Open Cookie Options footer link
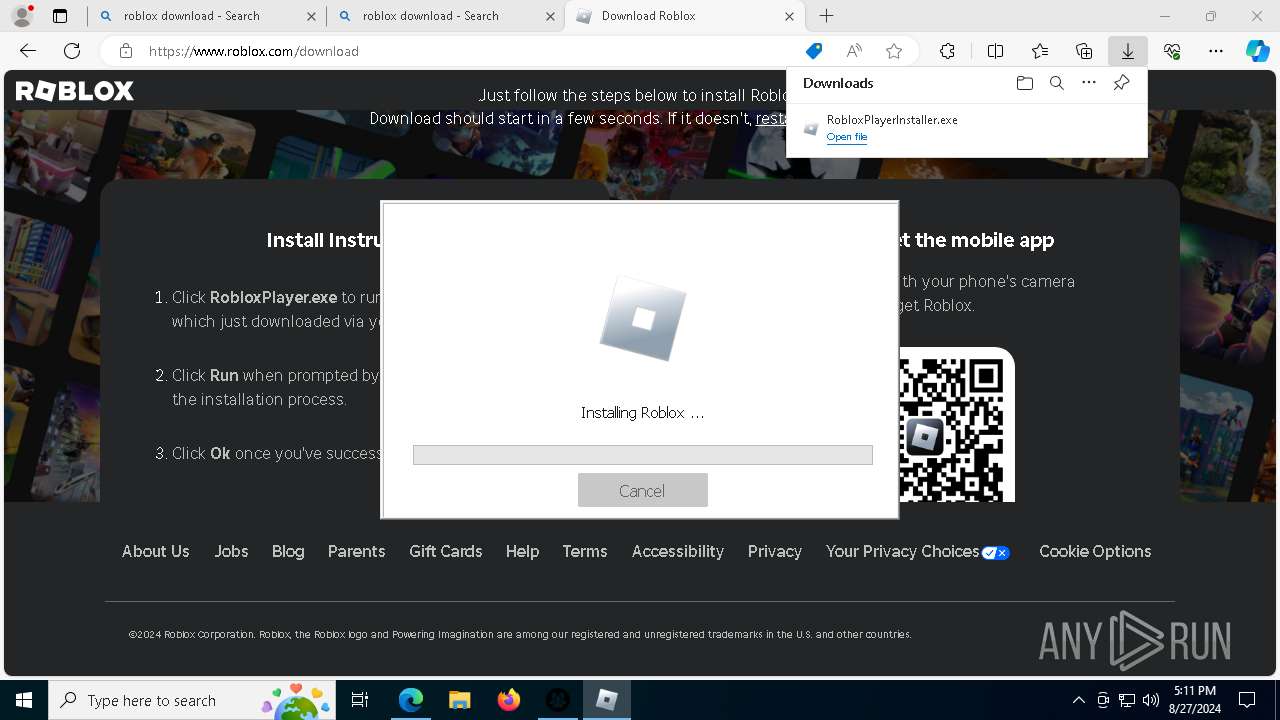Viewport: 1280px width, 720px height. click(1095, 551)
